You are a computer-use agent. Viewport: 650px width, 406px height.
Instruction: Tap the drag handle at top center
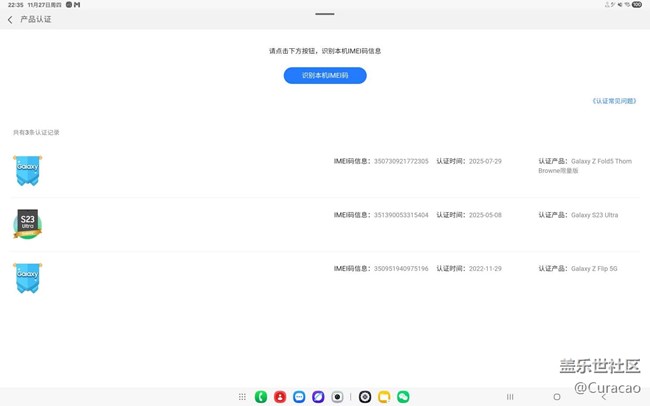[324, 13]
